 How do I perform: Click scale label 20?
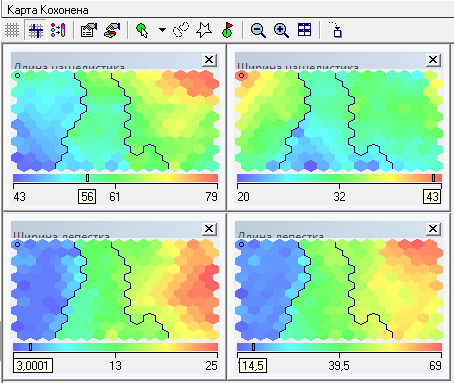pyautogui.click(x=243, y=197)
